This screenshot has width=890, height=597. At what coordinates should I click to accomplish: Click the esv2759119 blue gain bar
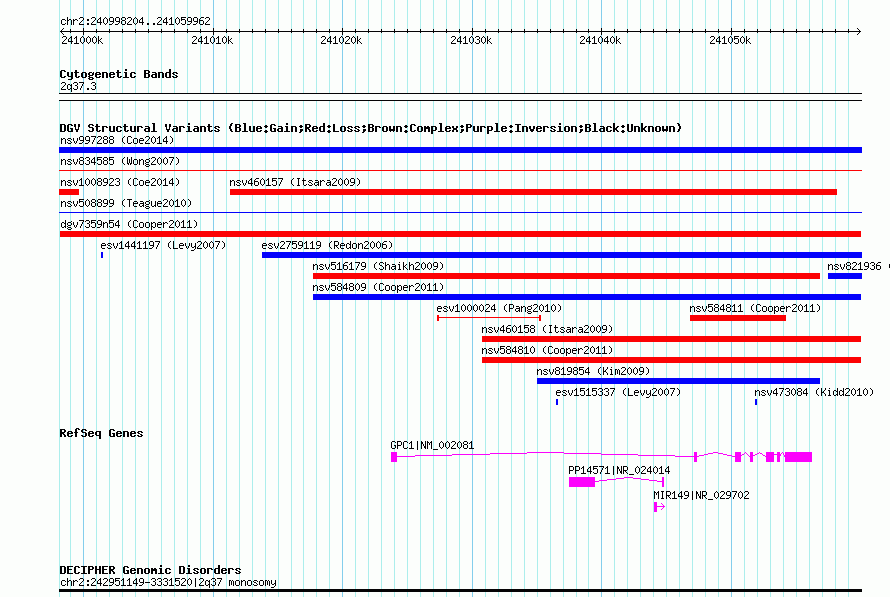point(562,255)
